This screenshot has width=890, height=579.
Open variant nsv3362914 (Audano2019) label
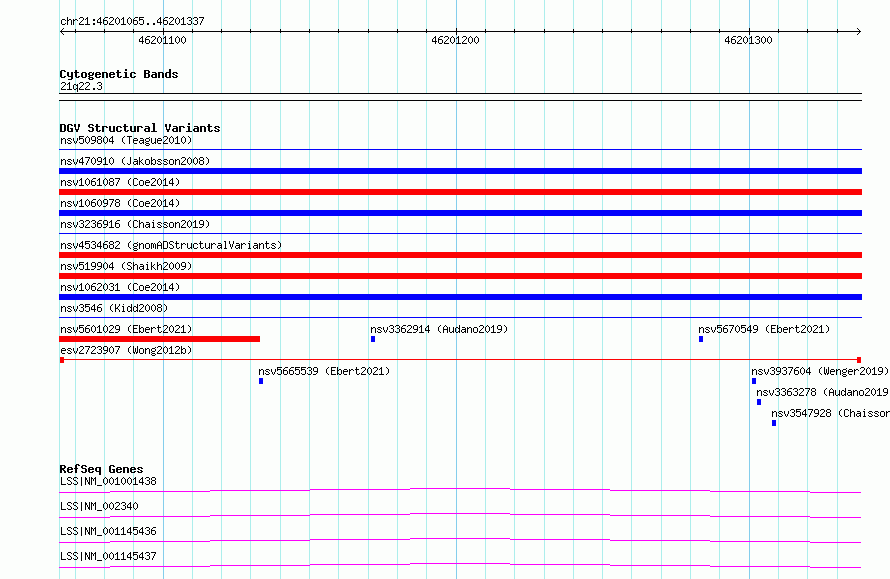coord(439,329)
